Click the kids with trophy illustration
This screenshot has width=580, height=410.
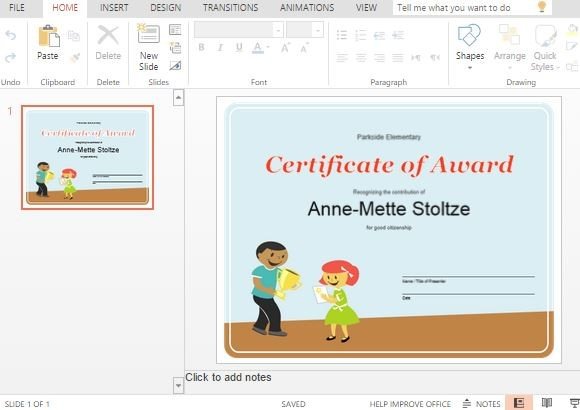(x=307, y=292)
